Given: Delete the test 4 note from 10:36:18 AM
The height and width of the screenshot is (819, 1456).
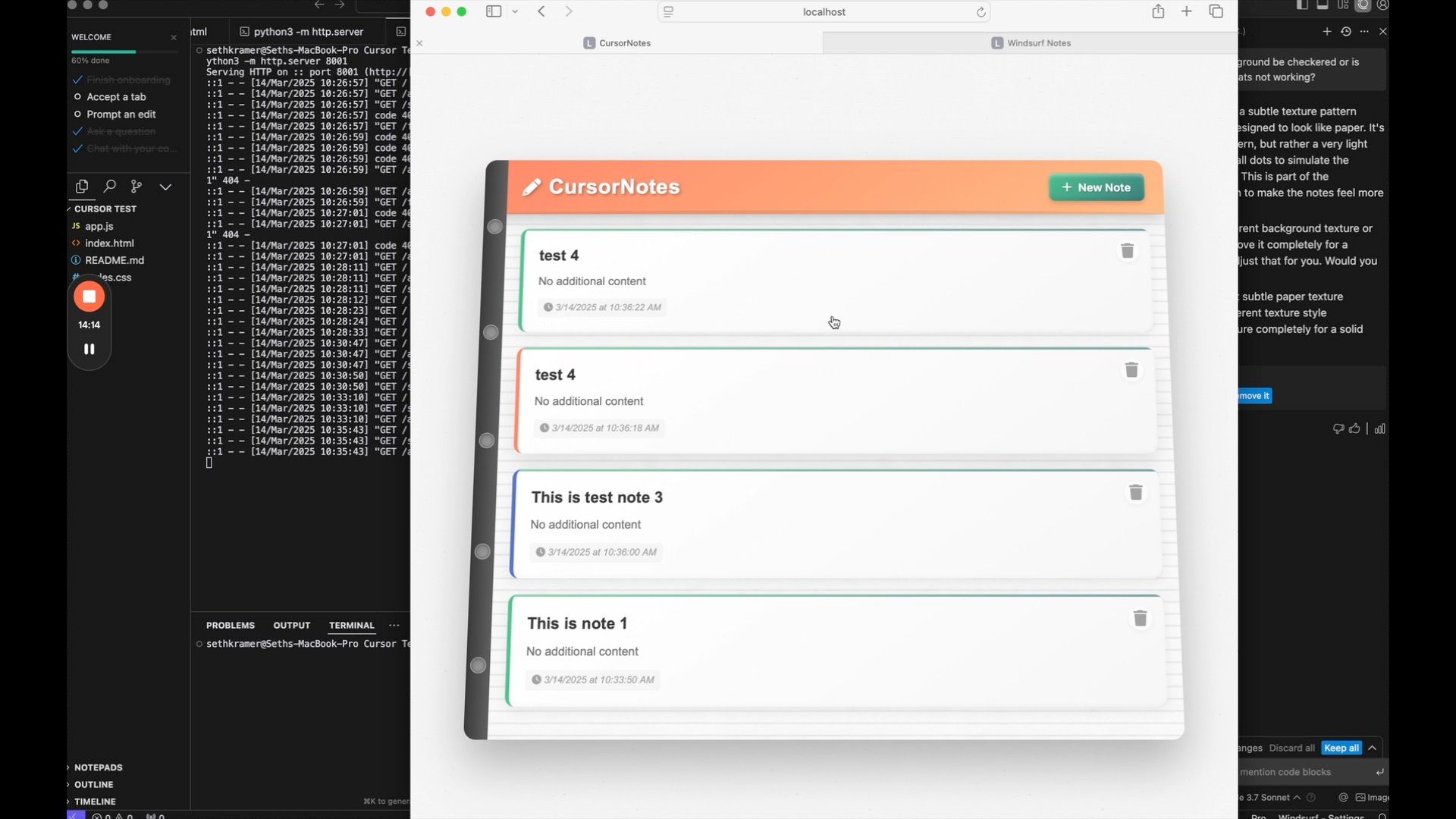Looking at the screenshot, I should (1131, 370).
